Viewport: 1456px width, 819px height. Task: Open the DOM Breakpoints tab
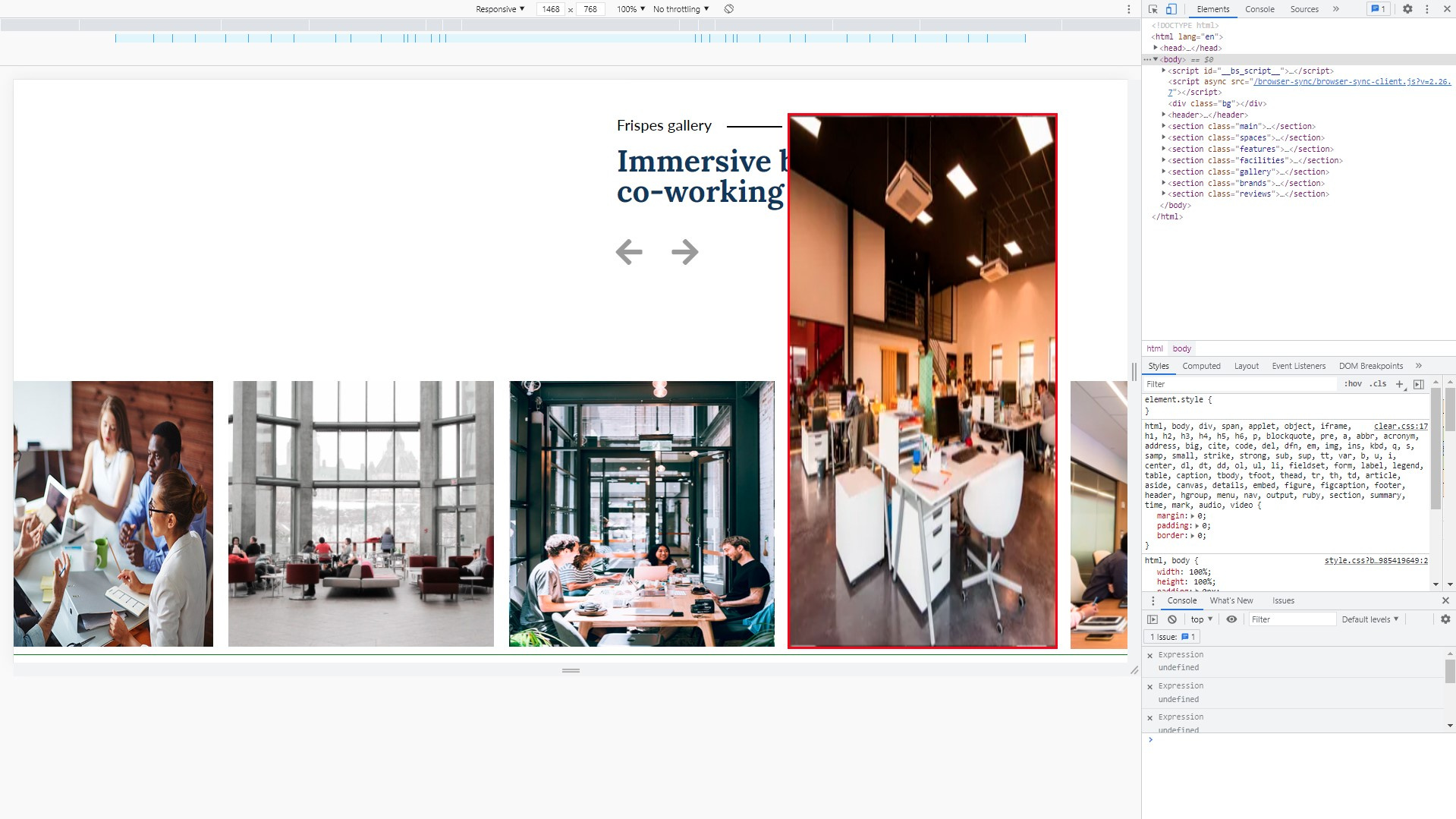pos(1370,366)
